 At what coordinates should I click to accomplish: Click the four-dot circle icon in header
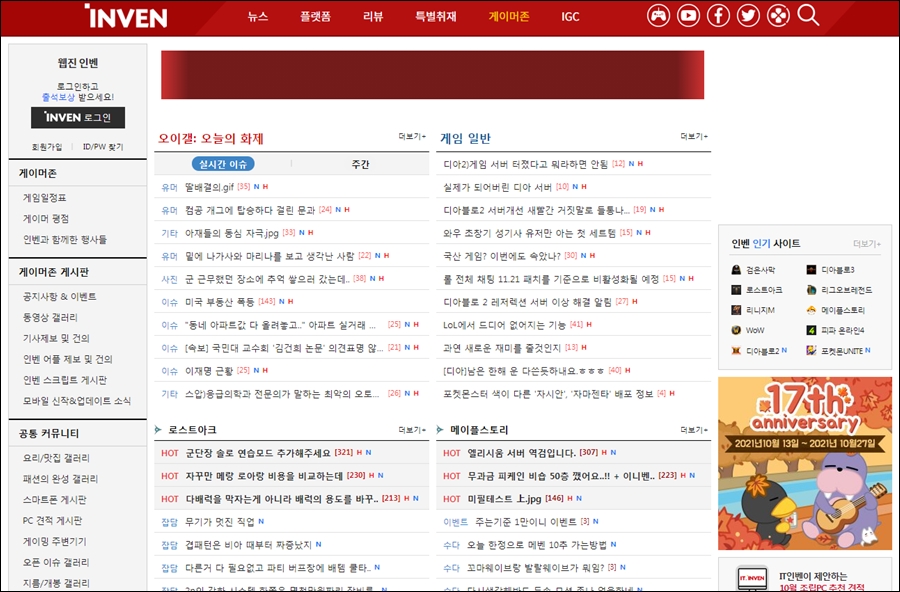pyautogui.click(x=778, y=16)
